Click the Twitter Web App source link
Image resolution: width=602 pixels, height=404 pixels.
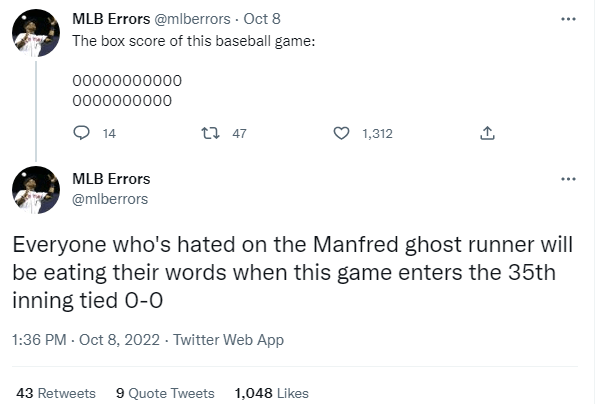228,340
